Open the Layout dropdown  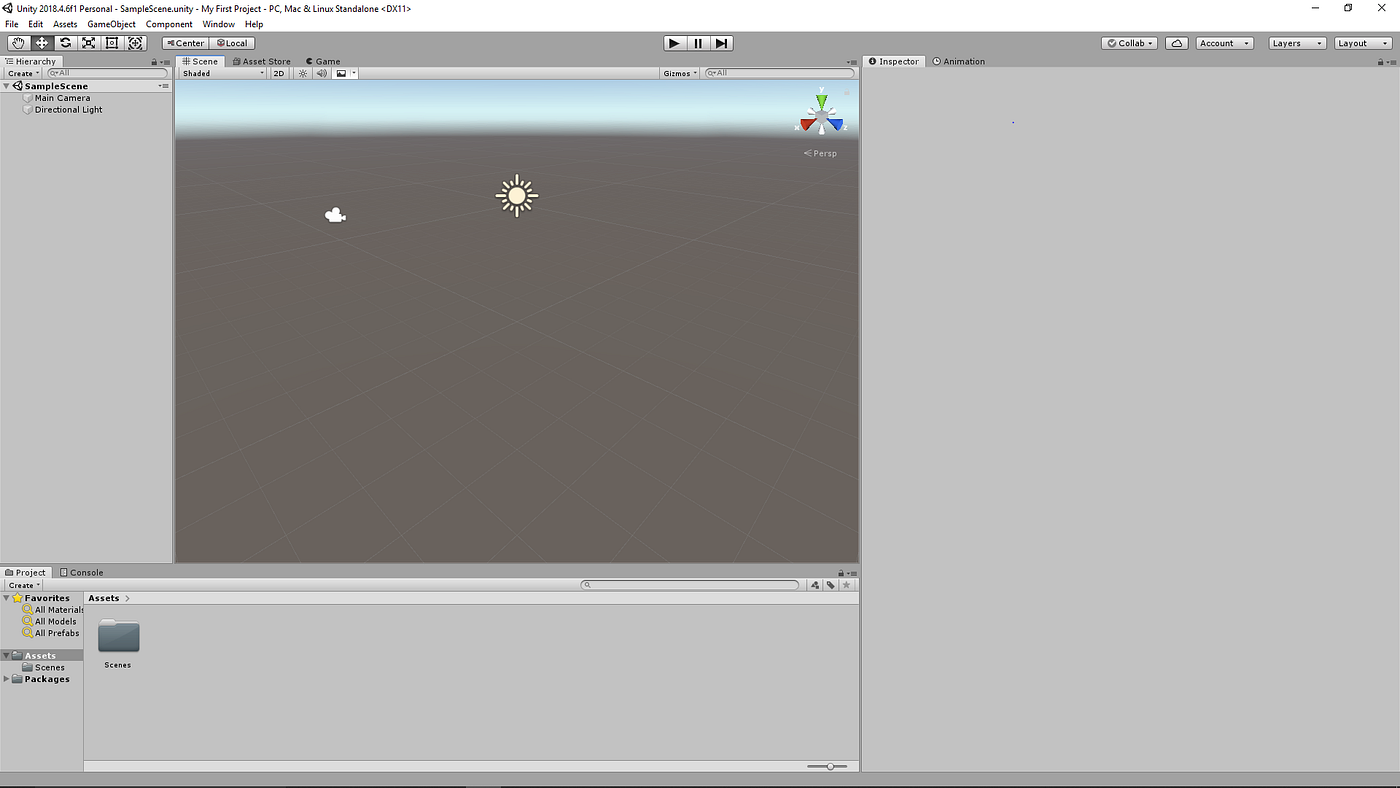1362,43
